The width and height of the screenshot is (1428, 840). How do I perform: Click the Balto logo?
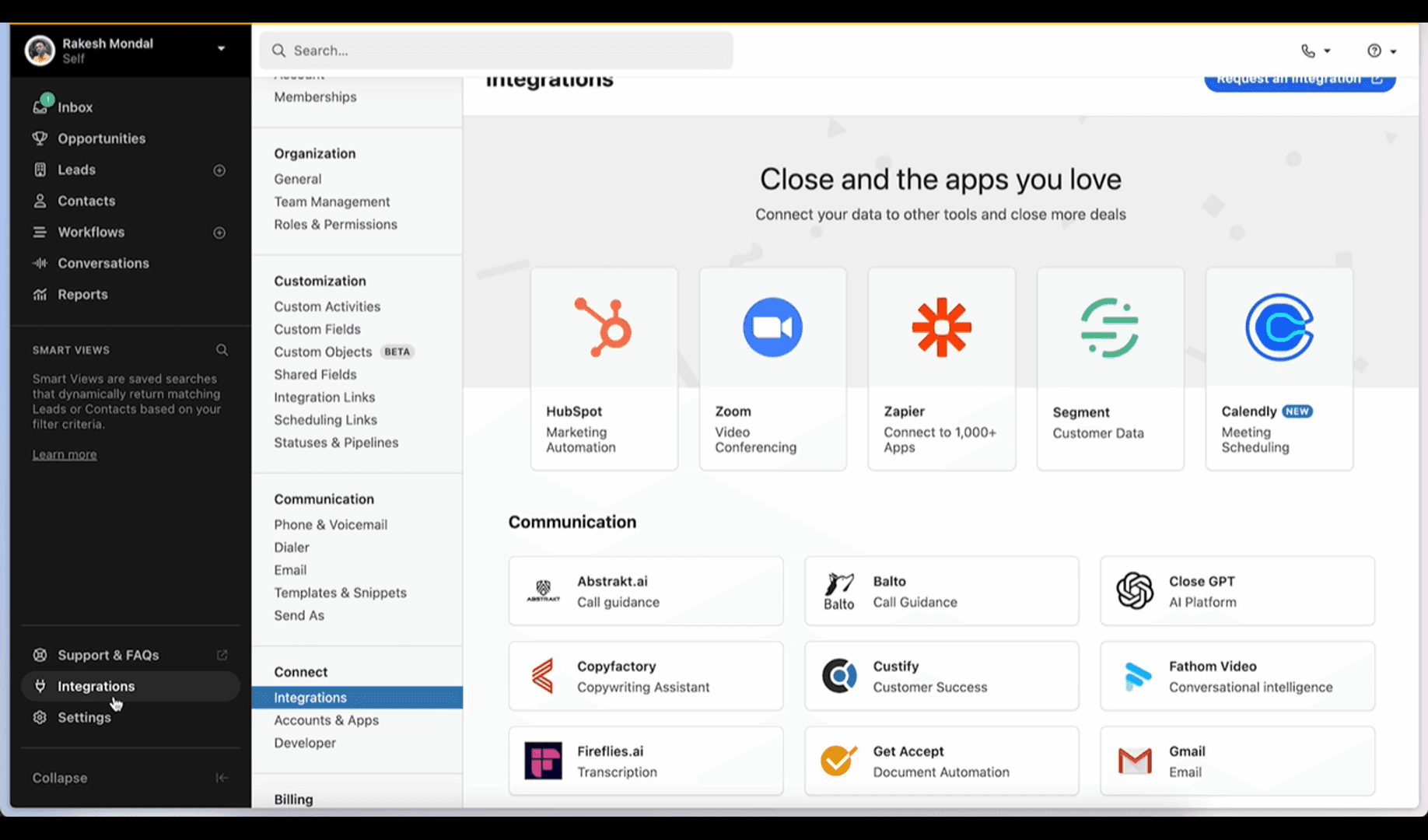pyautogui.click(x=839, y=591)
